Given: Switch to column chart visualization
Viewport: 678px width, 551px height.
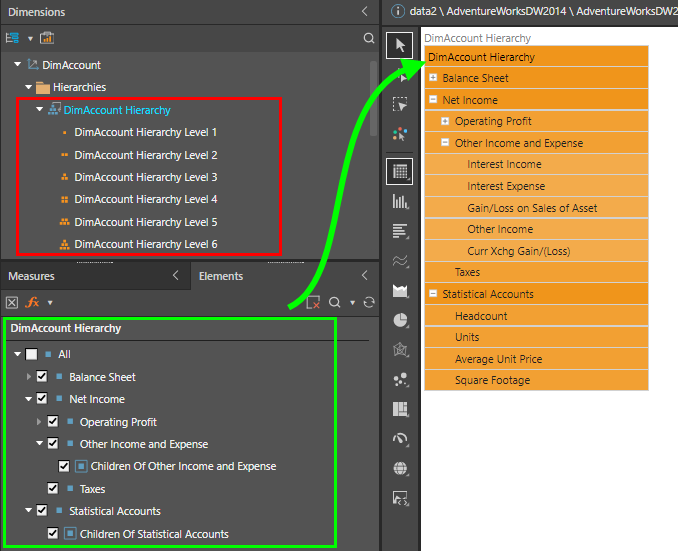Looking at the screenshot, I should pyautogui.click(x=400, y=201).
